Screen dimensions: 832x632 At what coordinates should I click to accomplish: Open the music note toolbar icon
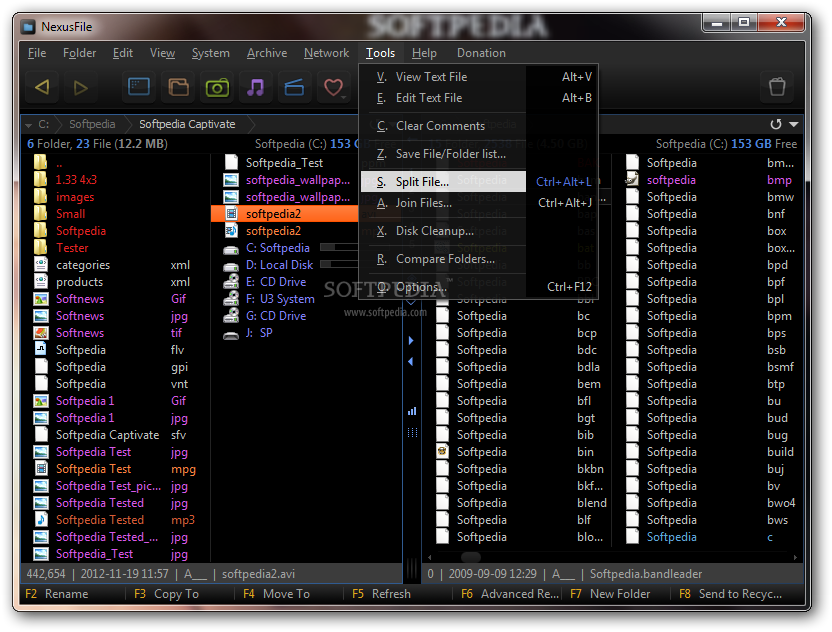coord(256,87)
